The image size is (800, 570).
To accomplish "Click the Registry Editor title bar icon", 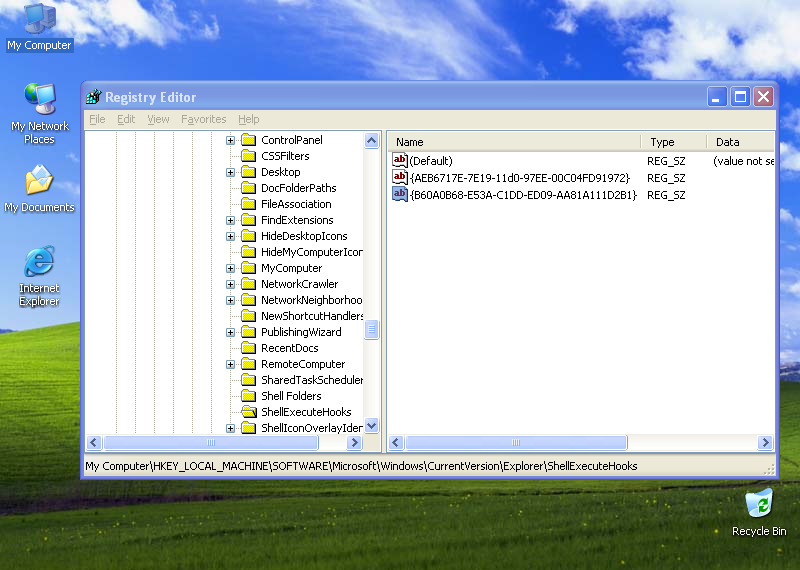I will (x=94, y=96).
